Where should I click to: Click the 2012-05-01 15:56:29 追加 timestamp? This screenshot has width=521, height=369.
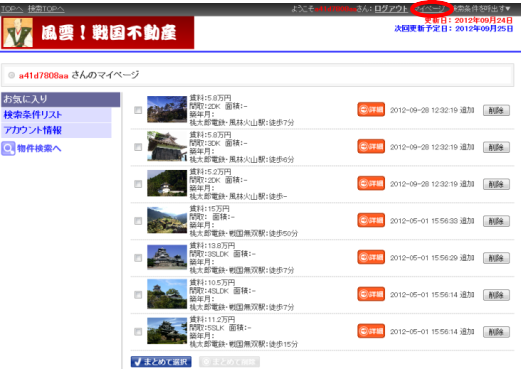click(432, 258)
